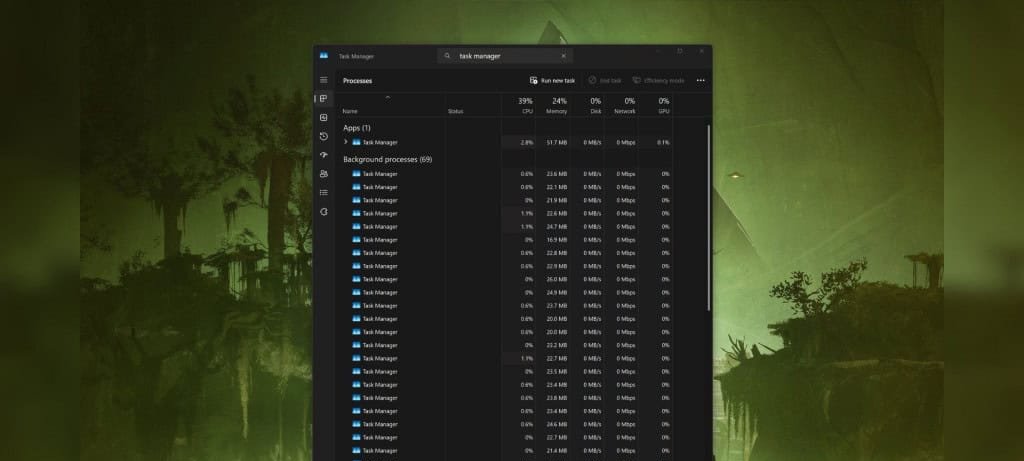Sort processes by the GPU column

[x=655, y=105]
